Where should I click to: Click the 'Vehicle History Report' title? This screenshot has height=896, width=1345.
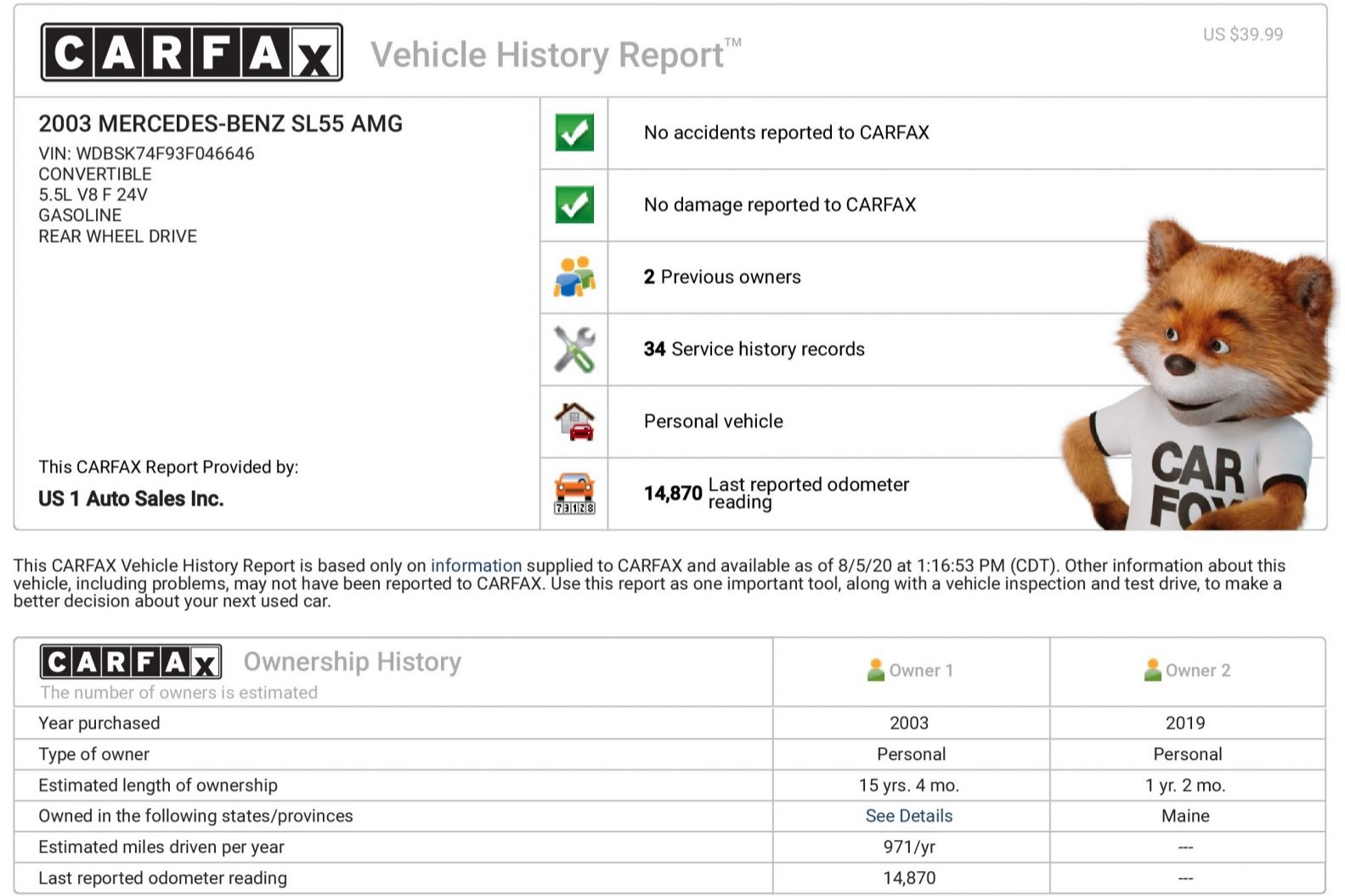[x=556, y=54]
